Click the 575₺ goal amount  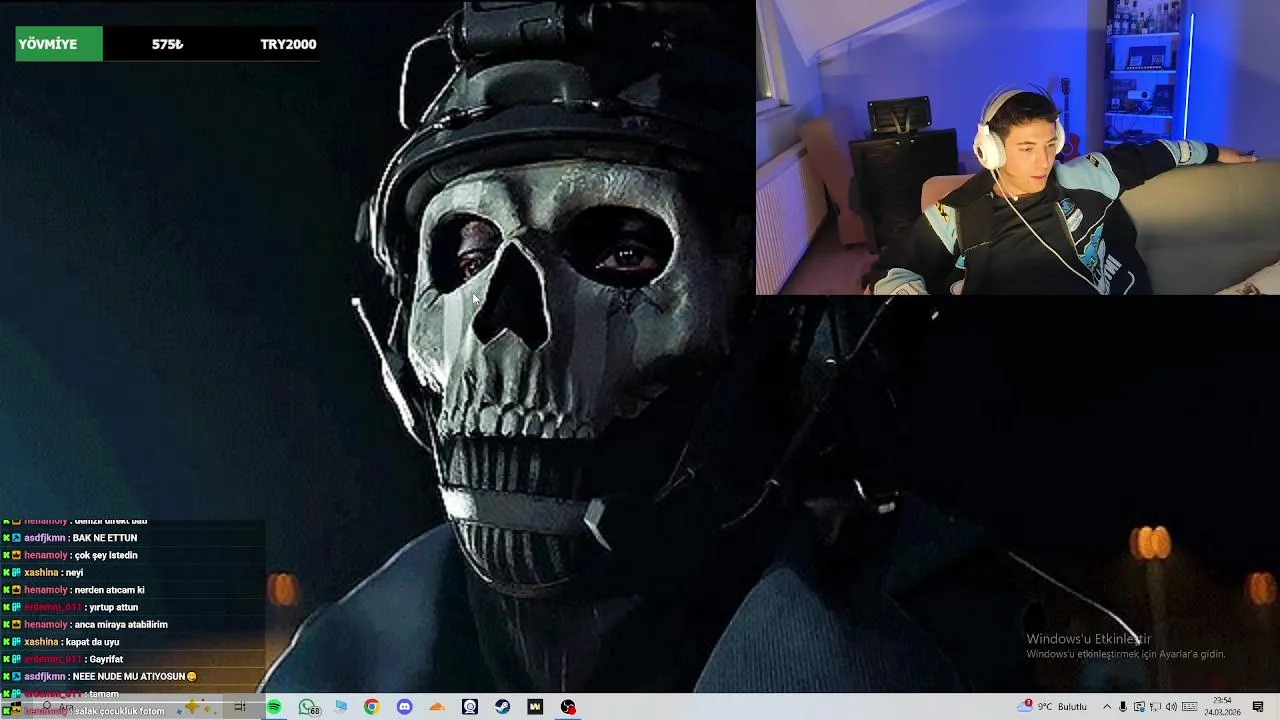pos(167,44)
